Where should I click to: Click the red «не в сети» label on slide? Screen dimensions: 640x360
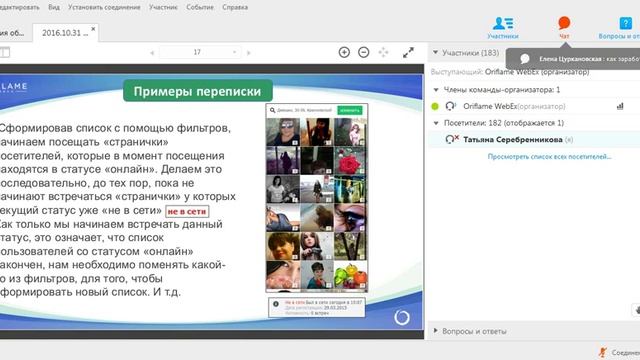187,211
